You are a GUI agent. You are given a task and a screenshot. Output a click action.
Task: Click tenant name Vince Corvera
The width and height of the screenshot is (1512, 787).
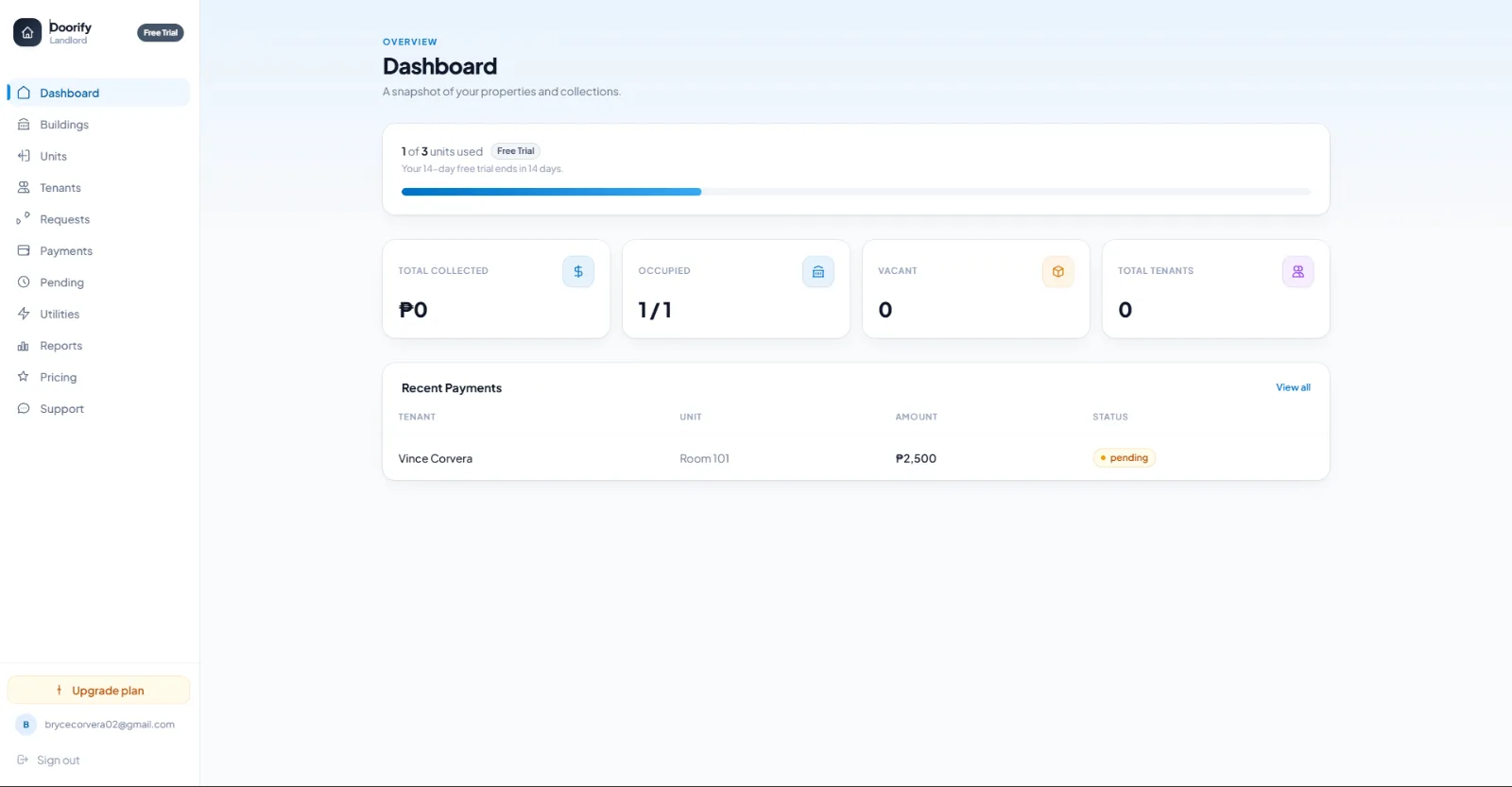tap(435, 458)
